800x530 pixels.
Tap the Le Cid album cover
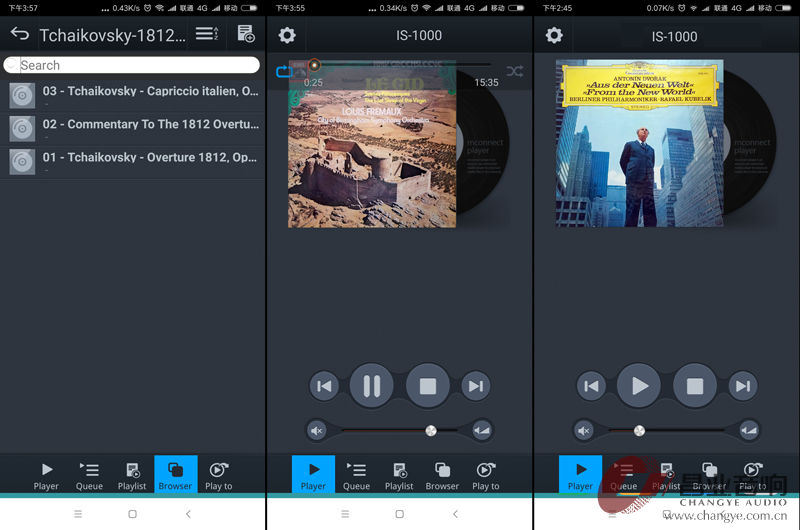pos(372,144)
